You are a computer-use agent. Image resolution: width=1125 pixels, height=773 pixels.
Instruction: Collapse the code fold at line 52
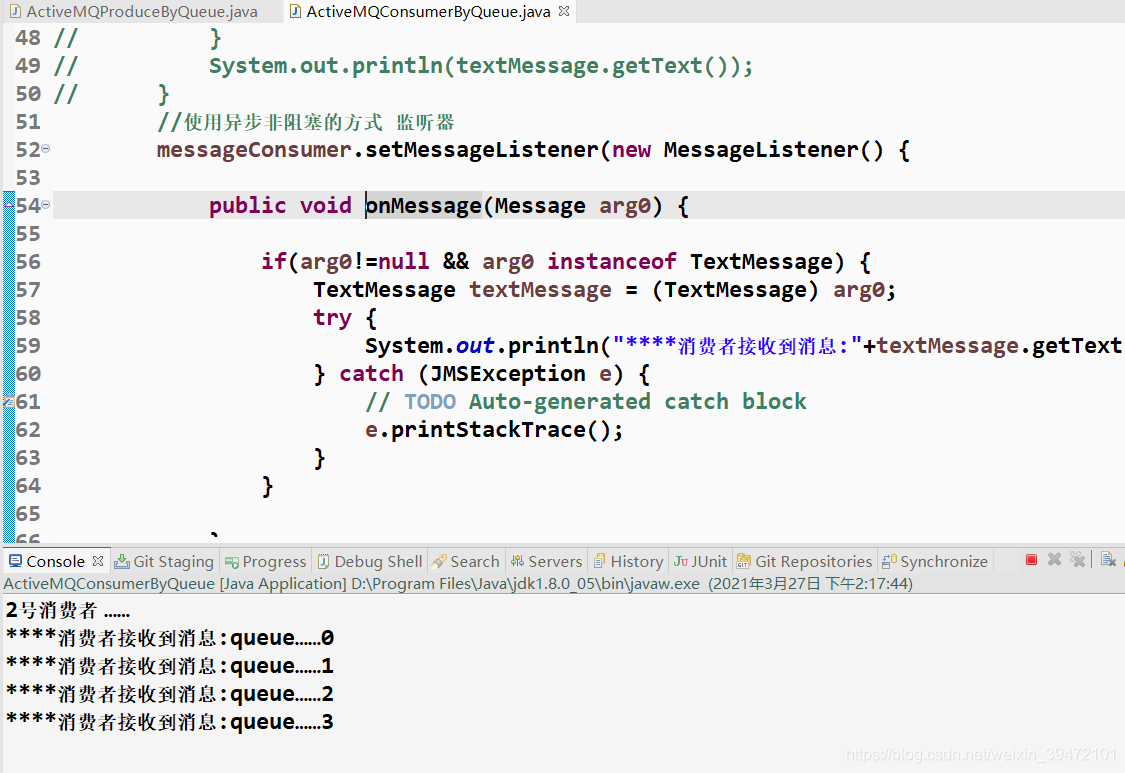point(46,149)
